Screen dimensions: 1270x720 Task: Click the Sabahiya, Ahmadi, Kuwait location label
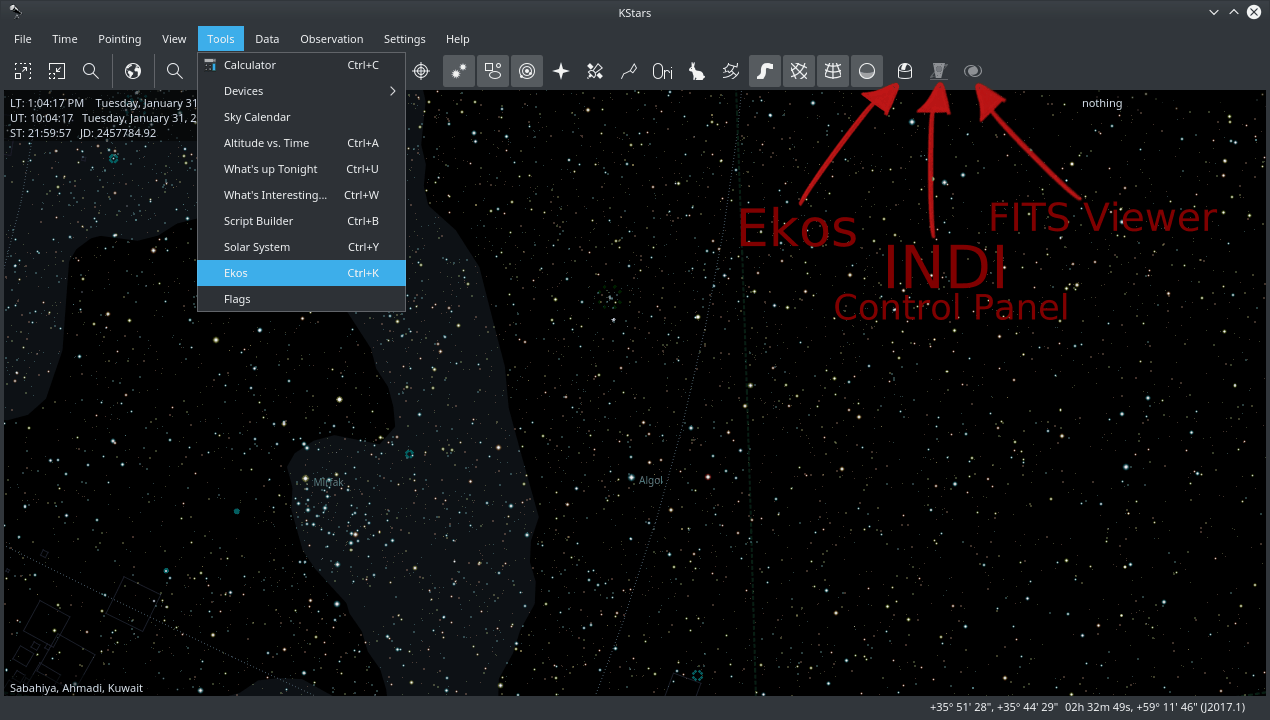[76, 687]
